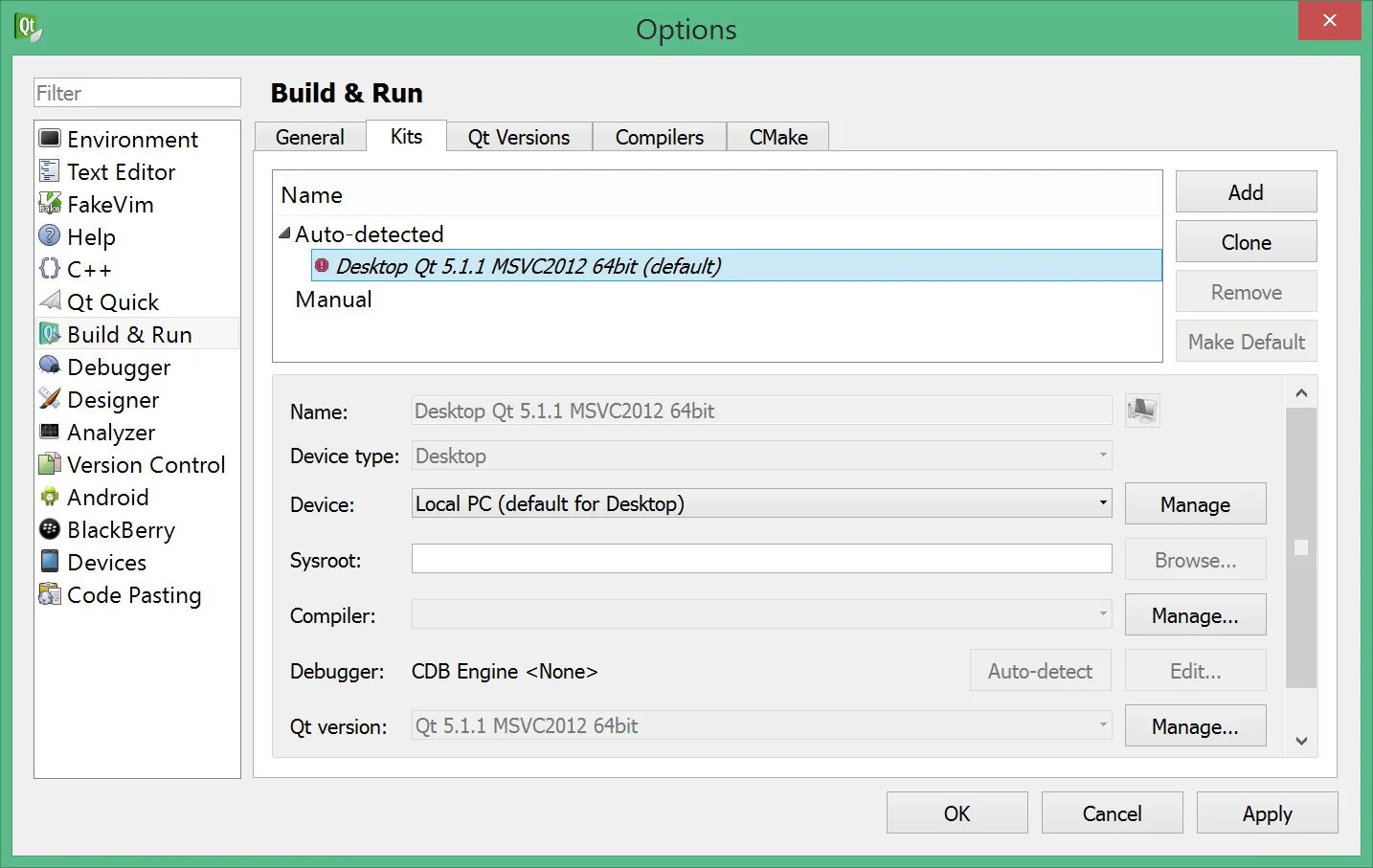
Task: Open the Qt version dropdown
Action: click(761, 725)
